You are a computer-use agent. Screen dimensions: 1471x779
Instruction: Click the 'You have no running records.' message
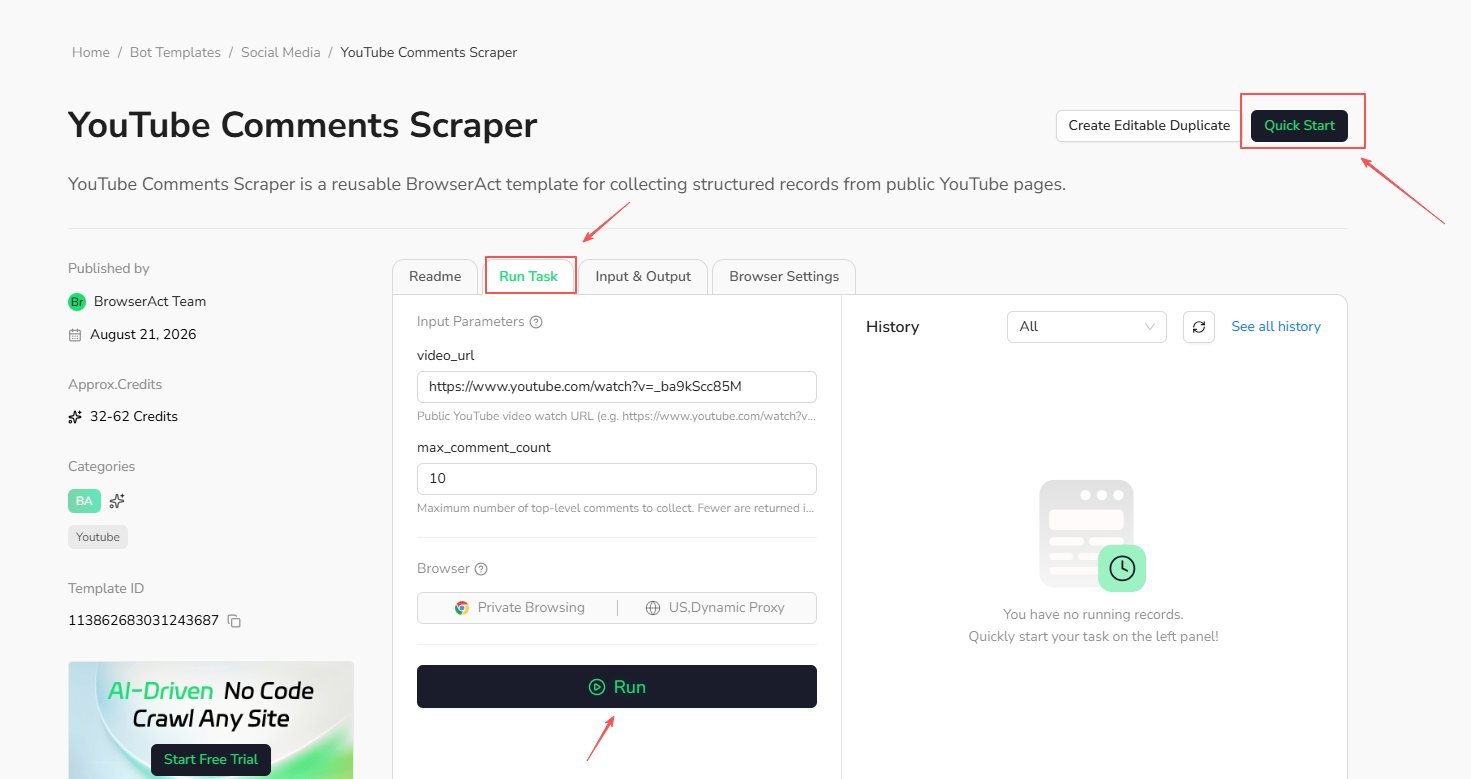[1093, 615]
